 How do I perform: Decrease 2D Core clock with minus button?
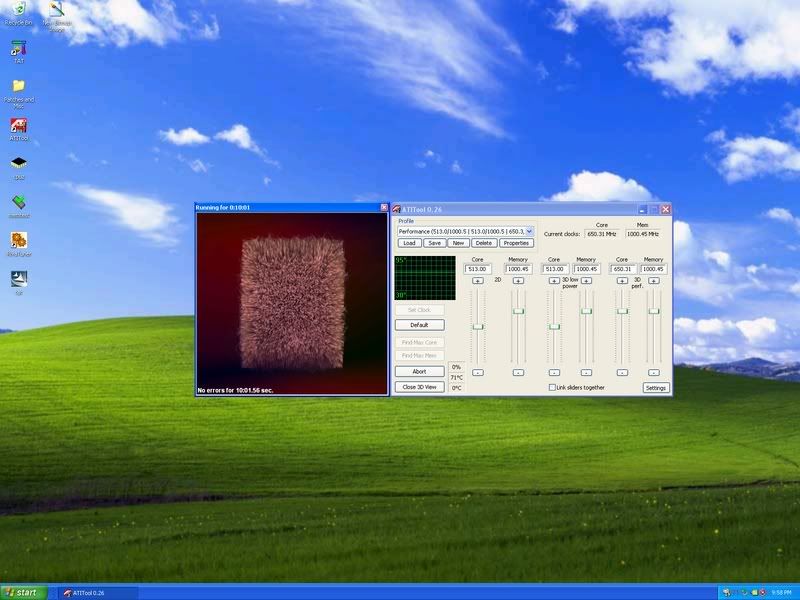pyautogui.click(x=478, y=372)
